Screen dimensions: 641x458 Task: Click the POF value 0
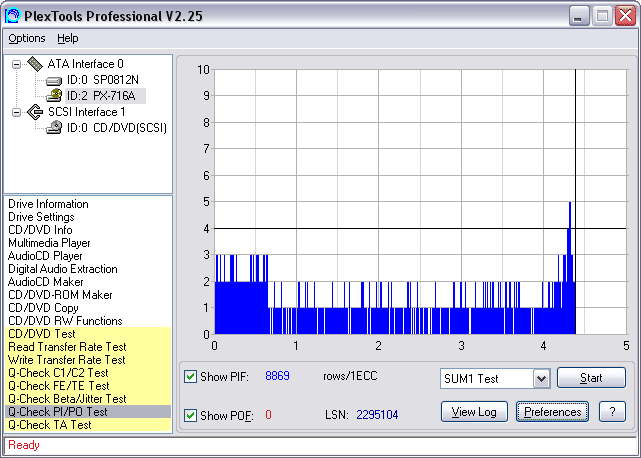[x=268, y=415]
